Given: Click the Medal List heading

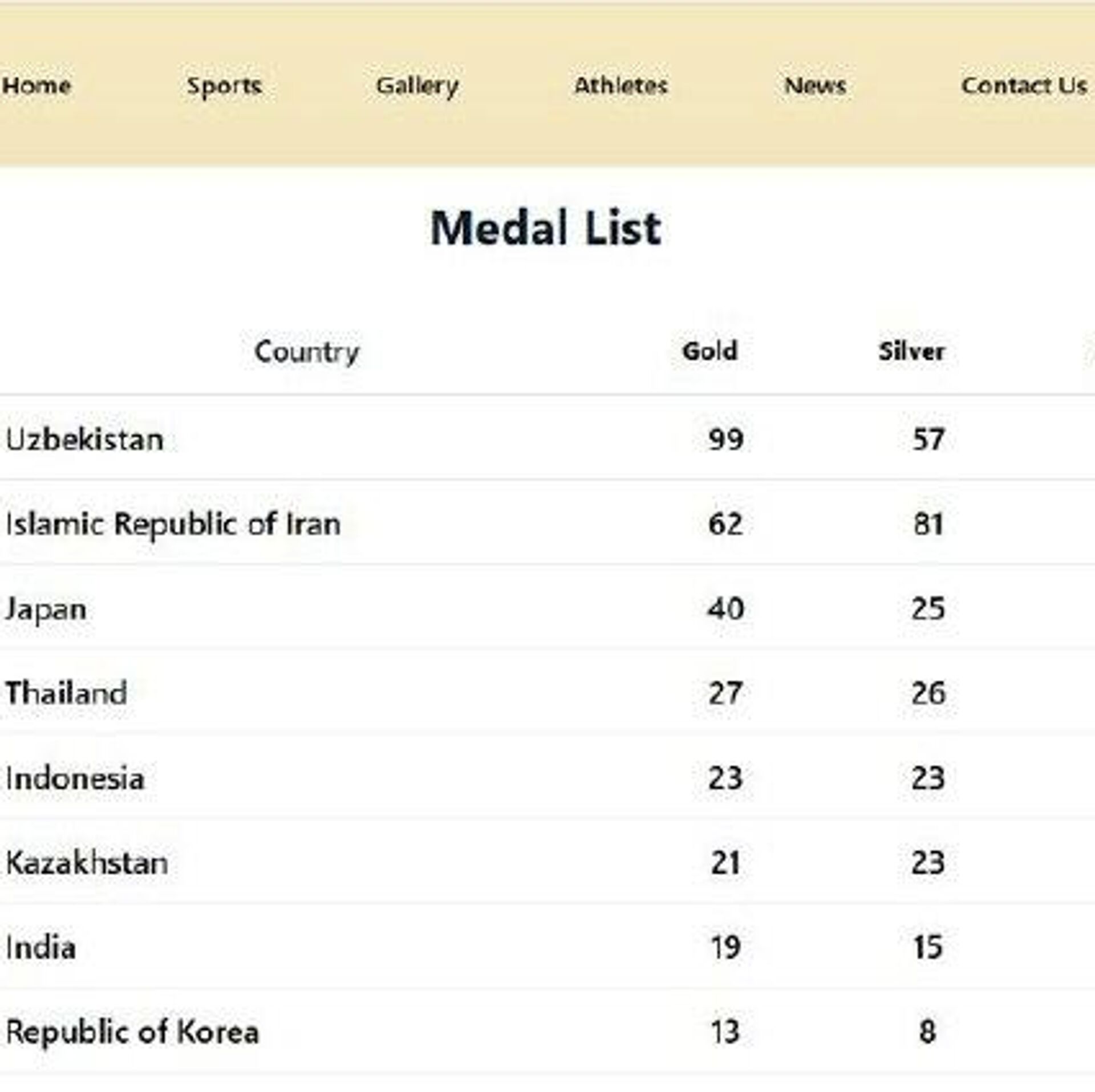Looking at the screenshot, I should (x=546, y=228).
